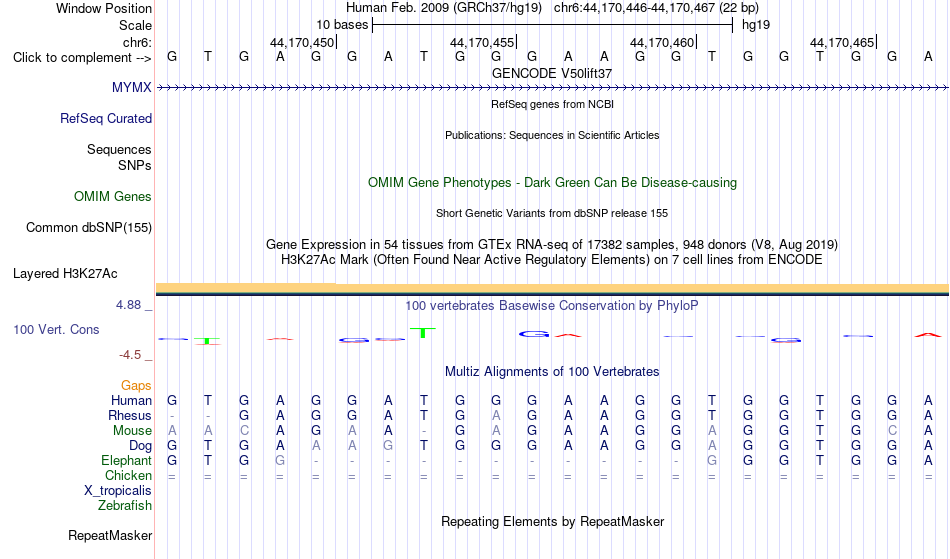Click the Scale label

point(135,25)
